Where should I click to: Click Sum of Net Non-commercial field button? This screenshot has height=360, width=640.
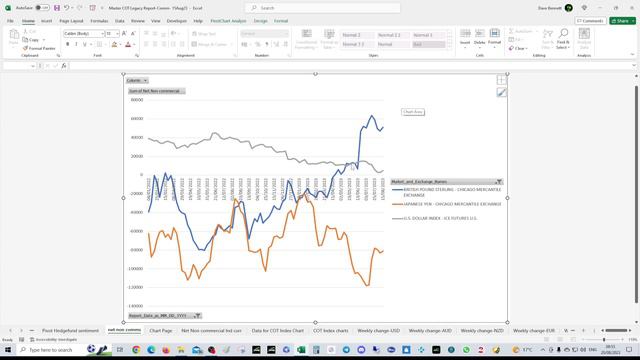click(x=157, y=91)
